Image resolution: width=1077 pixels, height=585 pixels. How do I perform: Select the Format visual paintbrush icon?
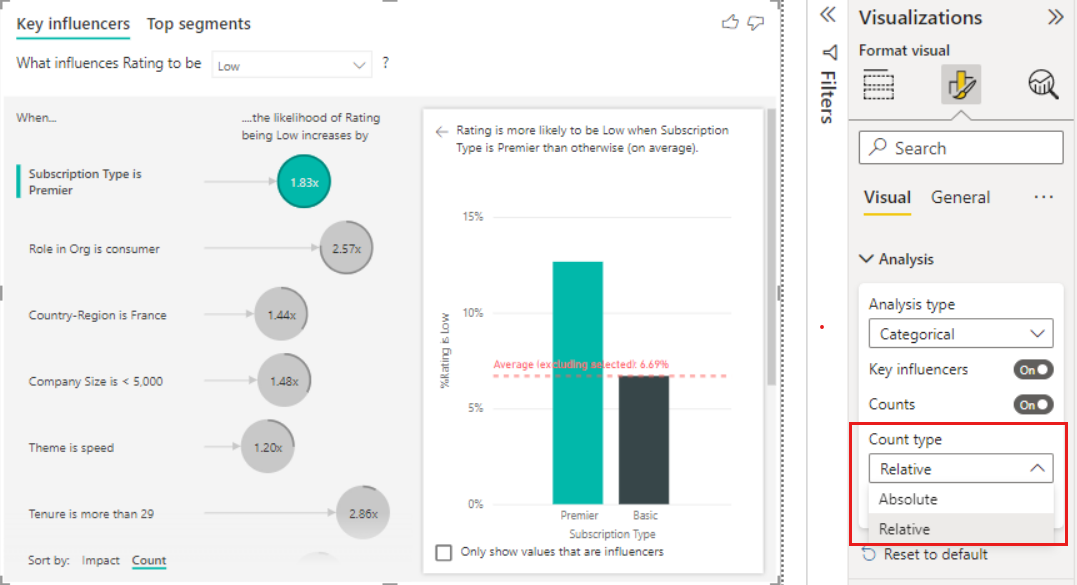(961, 85)
